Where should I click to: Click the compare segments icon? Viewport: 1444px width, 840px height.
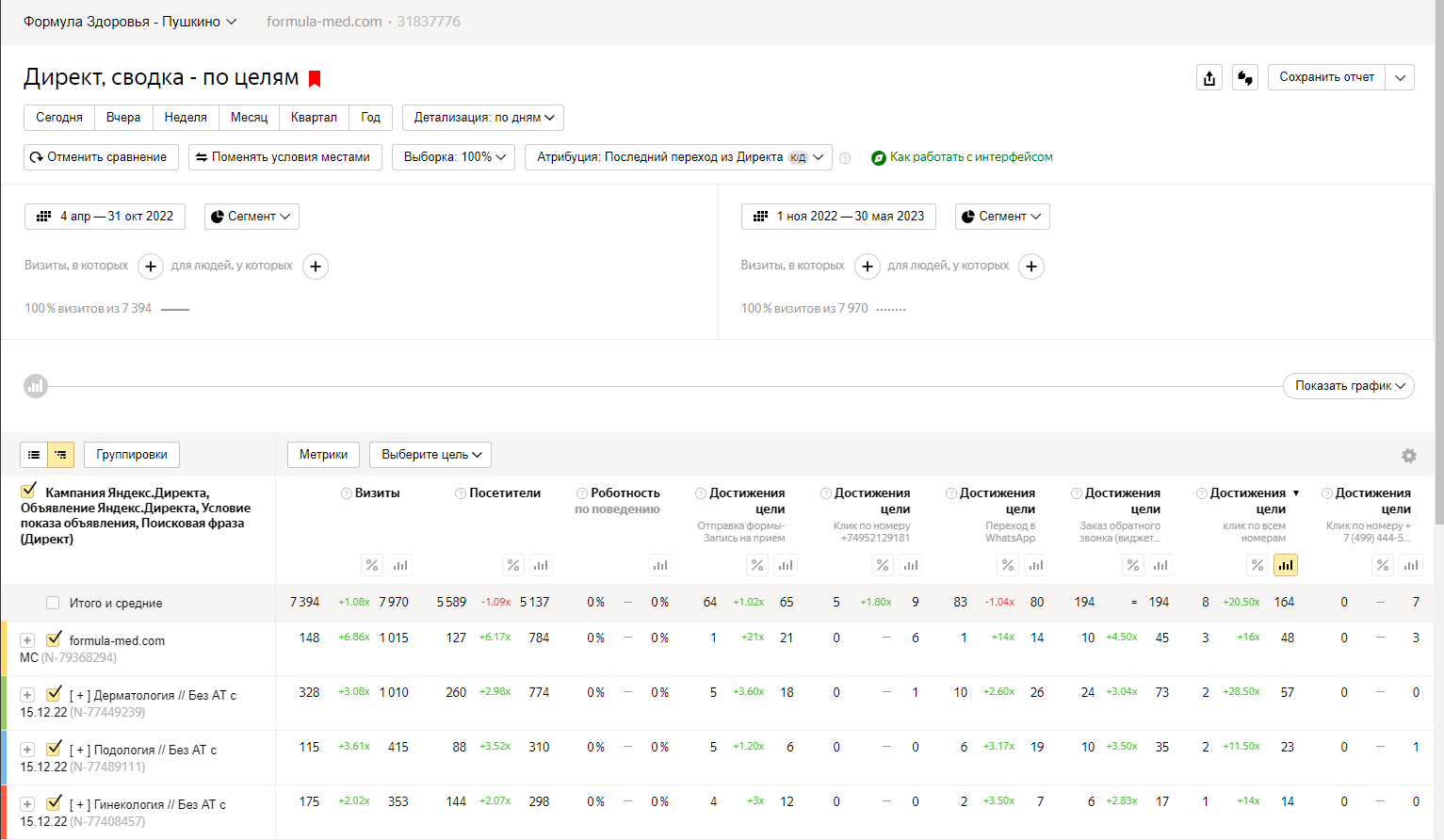coord(1245,78)
